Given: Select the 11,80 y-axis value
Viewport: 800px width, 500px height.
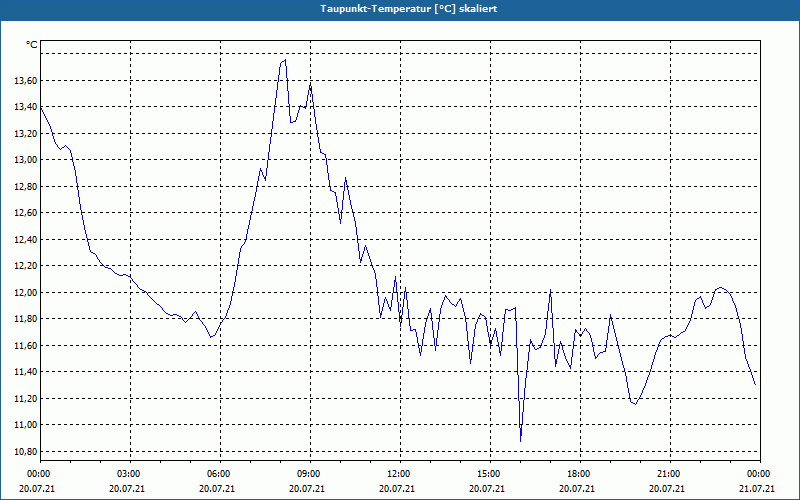Looking at the screenshot, I should click(26, 319).
